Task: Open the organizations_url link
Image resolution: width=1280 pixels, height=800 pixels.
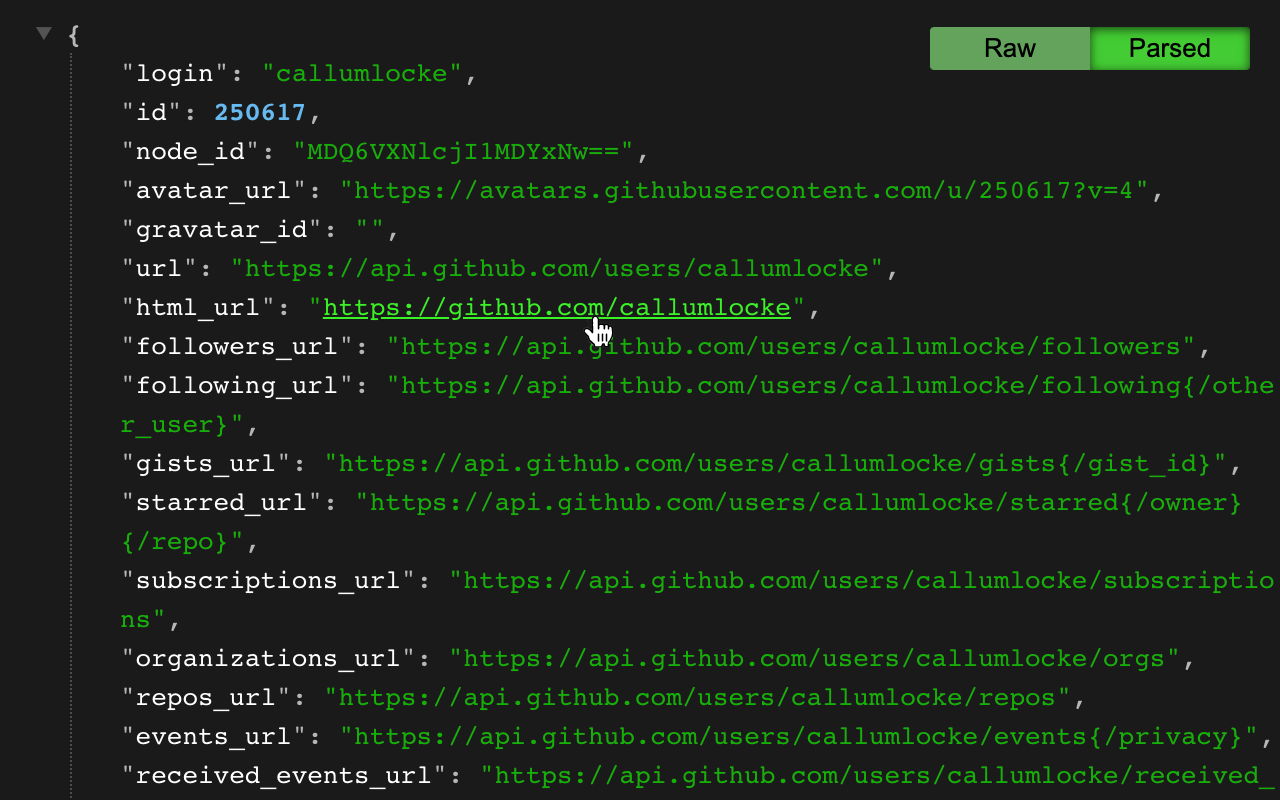Action: [815, 658]
